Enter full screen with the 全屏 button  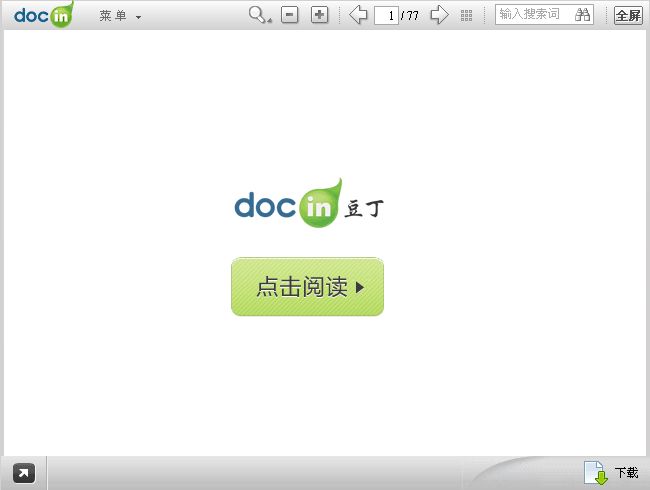628,15
